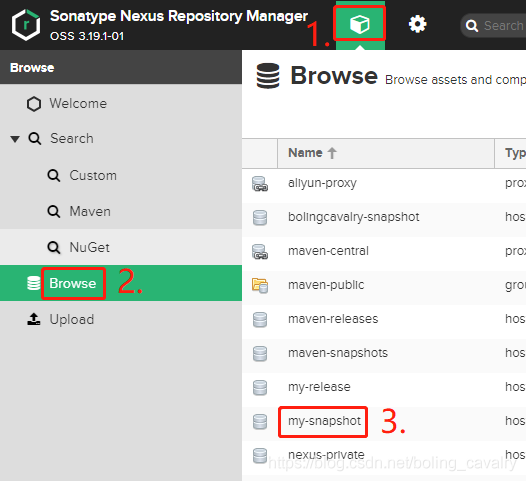Click the Nexus hexagon logo
The width and height of the screenshot is (526, 481).
coord(26,25)
